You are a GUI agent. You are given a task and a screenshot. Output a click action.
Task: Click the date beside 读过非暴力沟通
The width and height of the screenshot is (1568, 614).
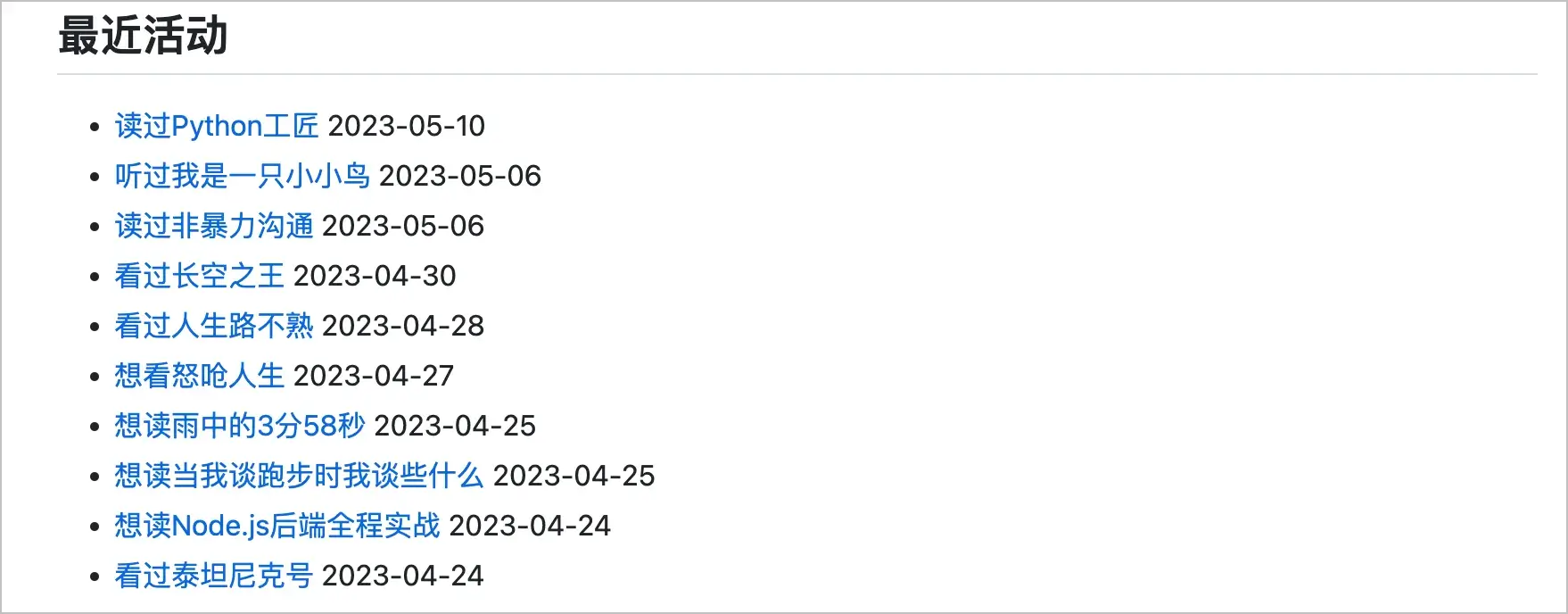(x=403, y=226)
